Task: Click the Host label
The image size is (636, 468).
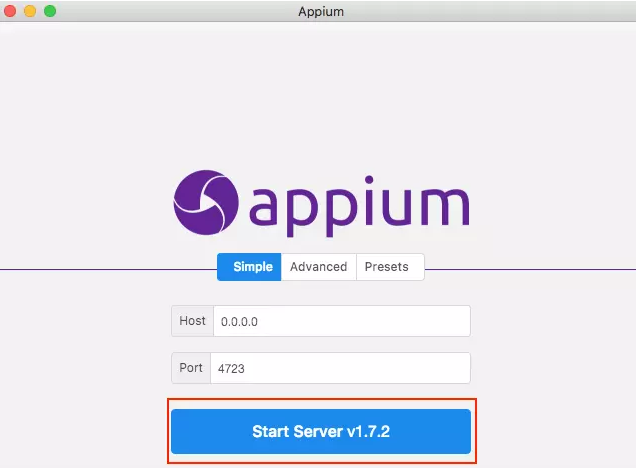Action: tap(192, 321)
